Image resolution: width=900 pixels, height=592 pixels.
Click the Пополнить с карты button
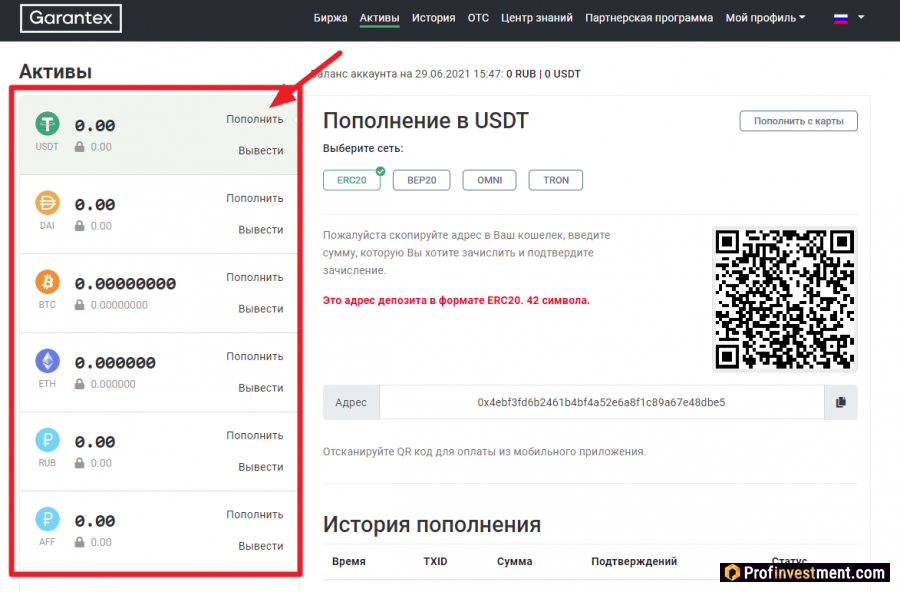point(798,121)
